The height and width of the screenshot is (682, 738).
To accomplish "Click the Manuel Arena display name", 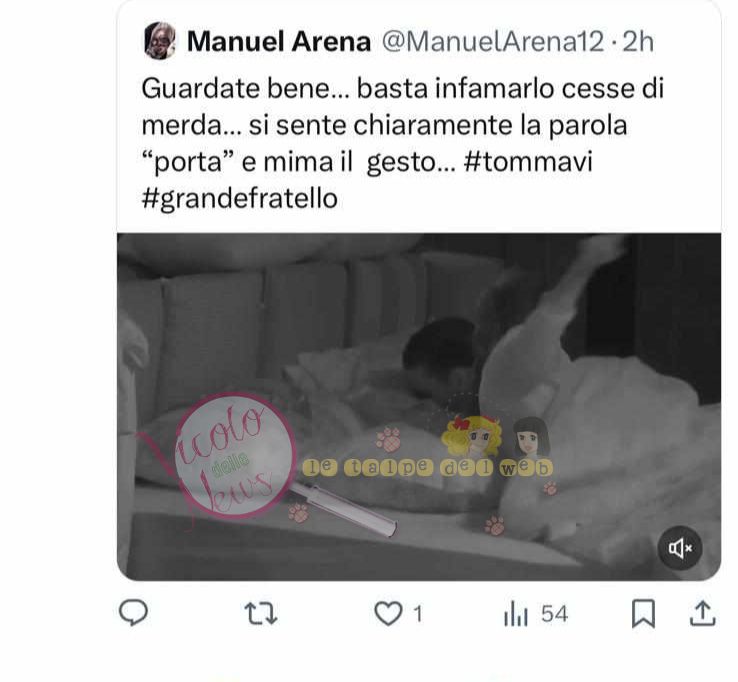I will 279,41.
